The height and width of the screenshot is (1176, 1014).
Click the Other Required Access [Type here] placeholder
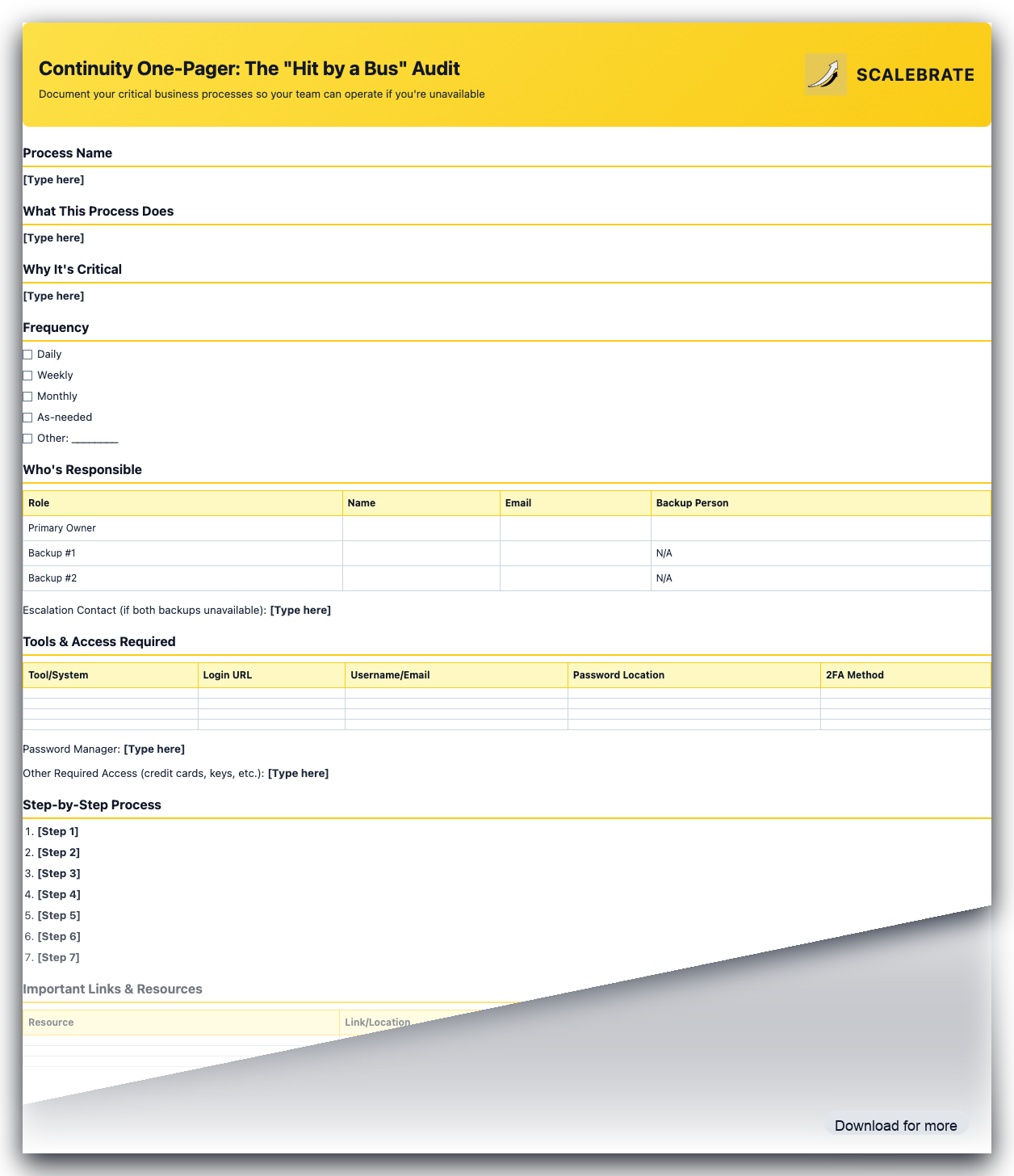pyautogui.click(x=298, y=773)
